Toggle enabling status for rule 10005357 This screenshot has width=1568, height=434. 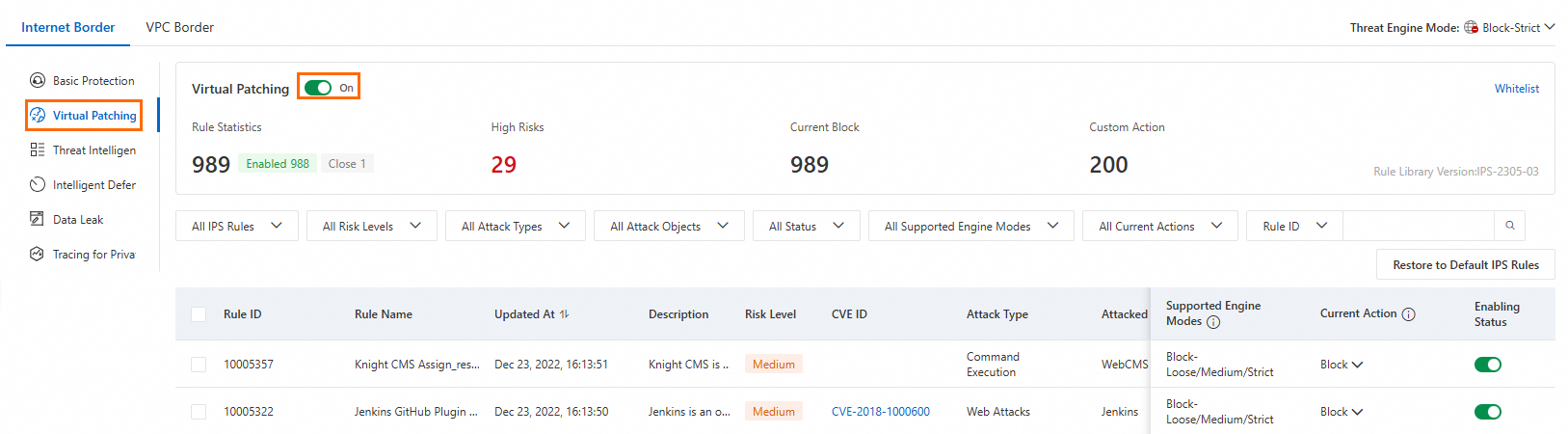[x=1488, y=365]
